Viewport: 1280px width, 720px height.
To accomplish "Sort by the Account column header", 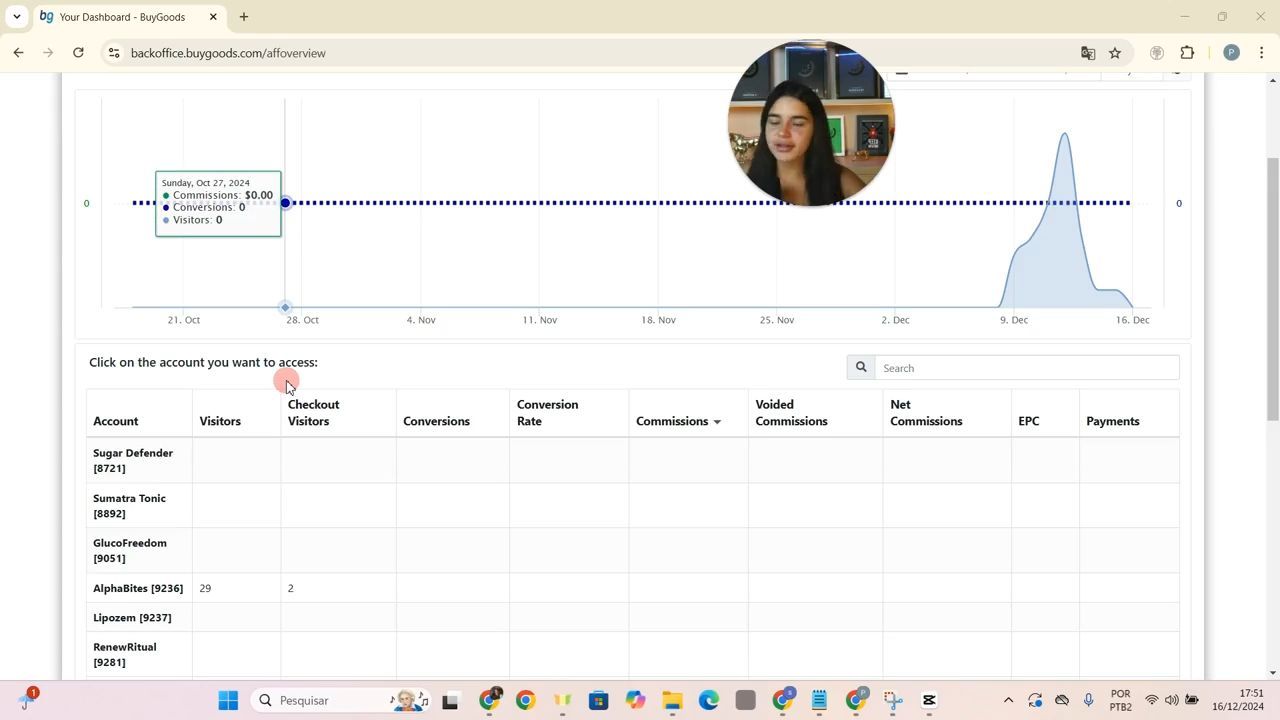I will (116, 421).
